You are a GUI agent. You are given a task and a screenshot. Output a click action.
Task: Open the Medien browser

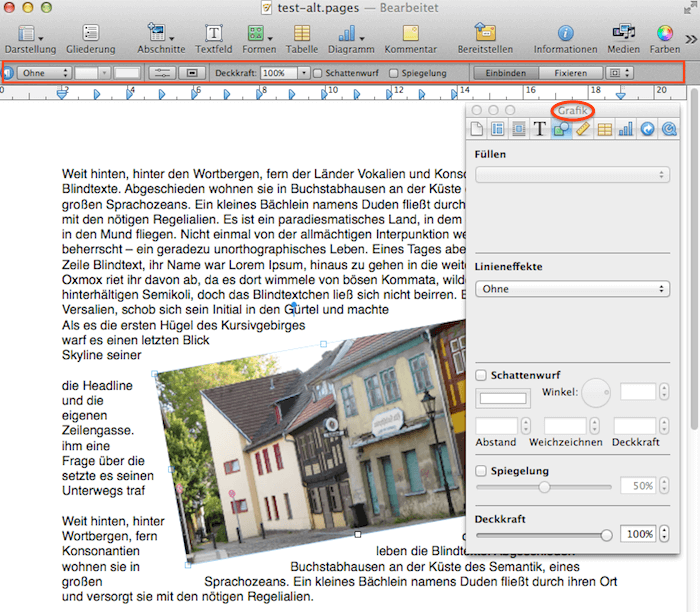pyautogui.click(x=623, y=34)
